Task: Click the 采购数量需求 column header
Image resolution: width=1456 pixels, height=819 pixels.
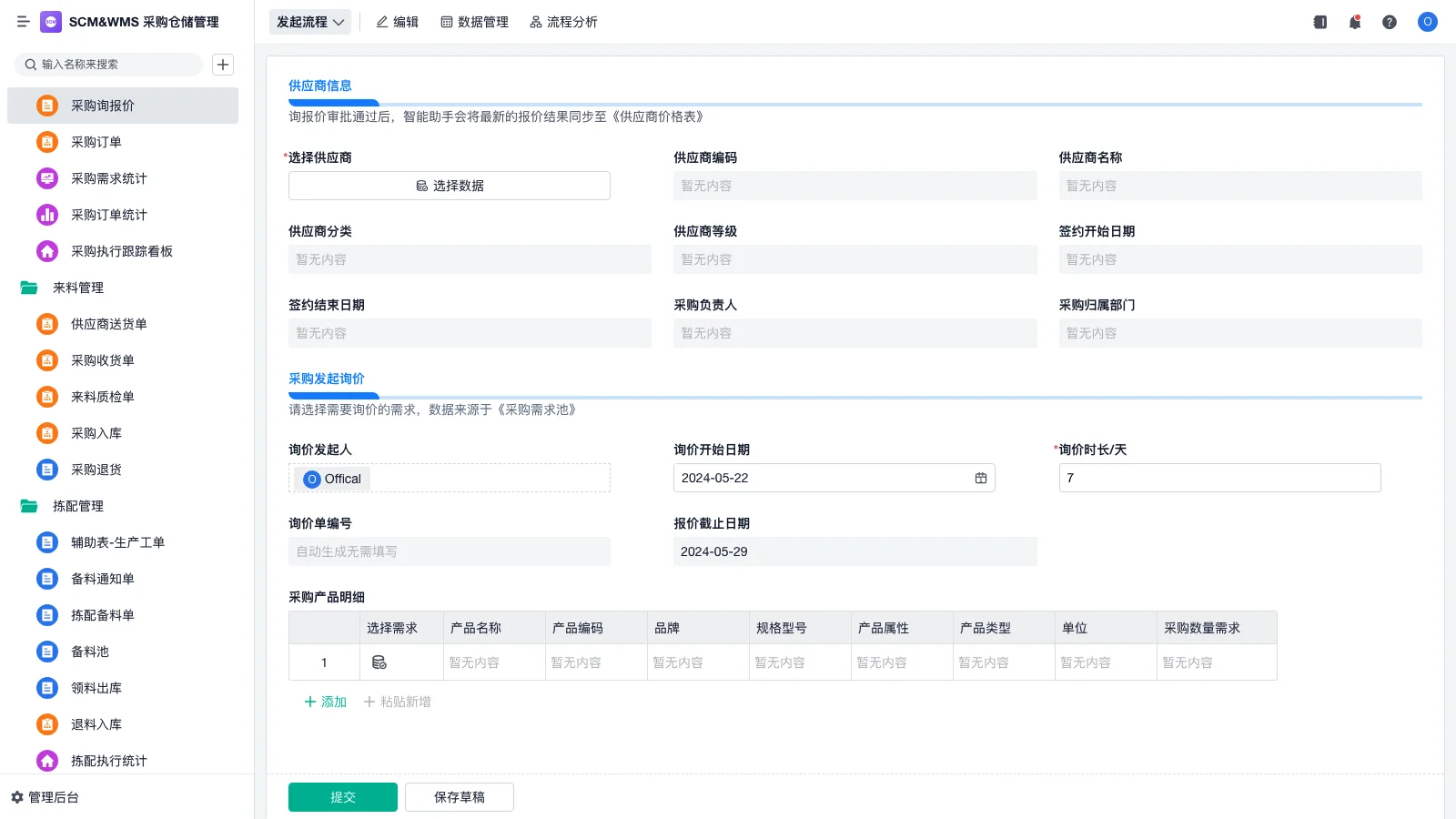Action: click(x=1217, y=628)
